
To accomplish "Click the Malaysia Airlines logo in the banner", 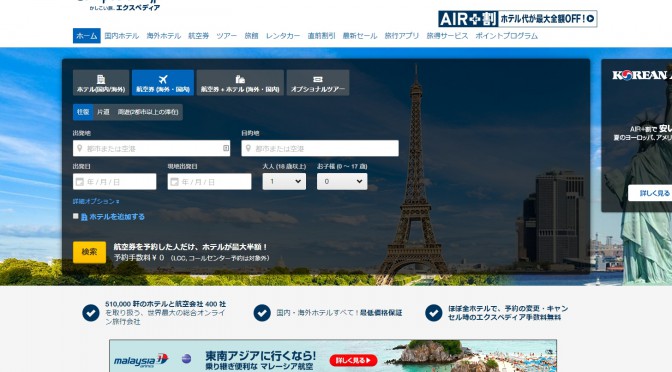I will pos(141,360).
